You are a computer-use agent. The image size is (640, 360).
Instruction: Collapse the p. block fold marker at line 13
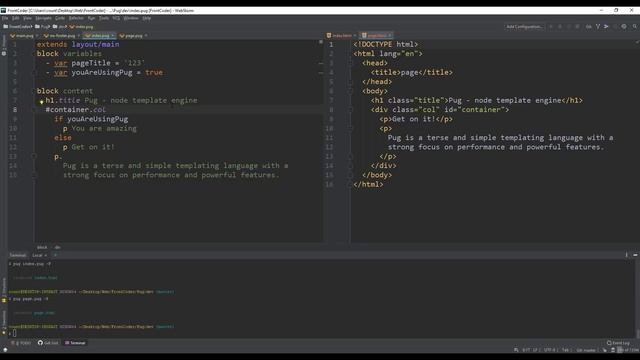(x=34, y=156)
